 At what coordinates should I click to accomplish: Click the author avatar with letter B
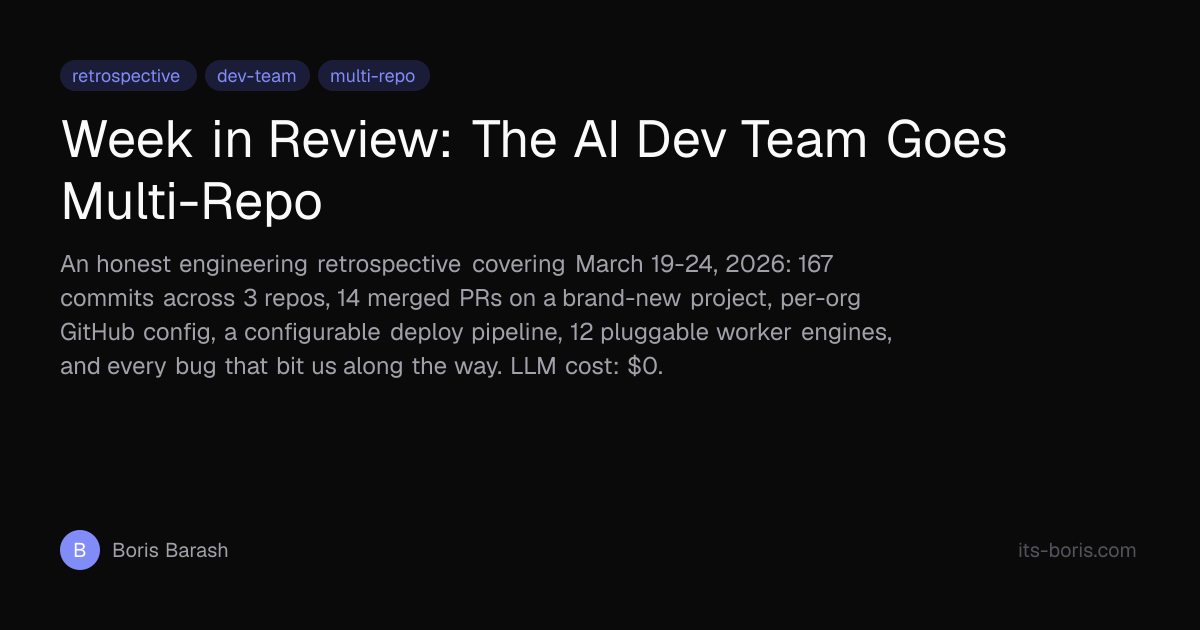80,550
